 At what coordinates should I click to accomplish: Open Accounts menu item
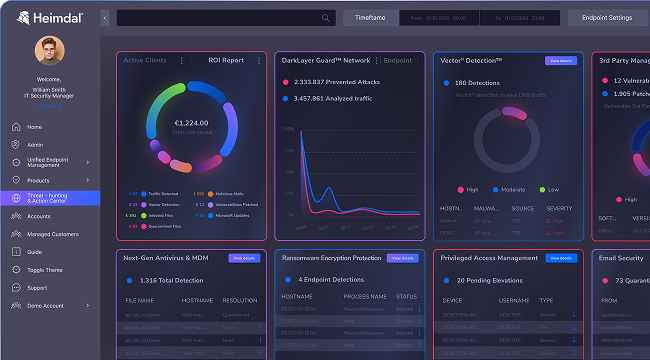(39, 216)
